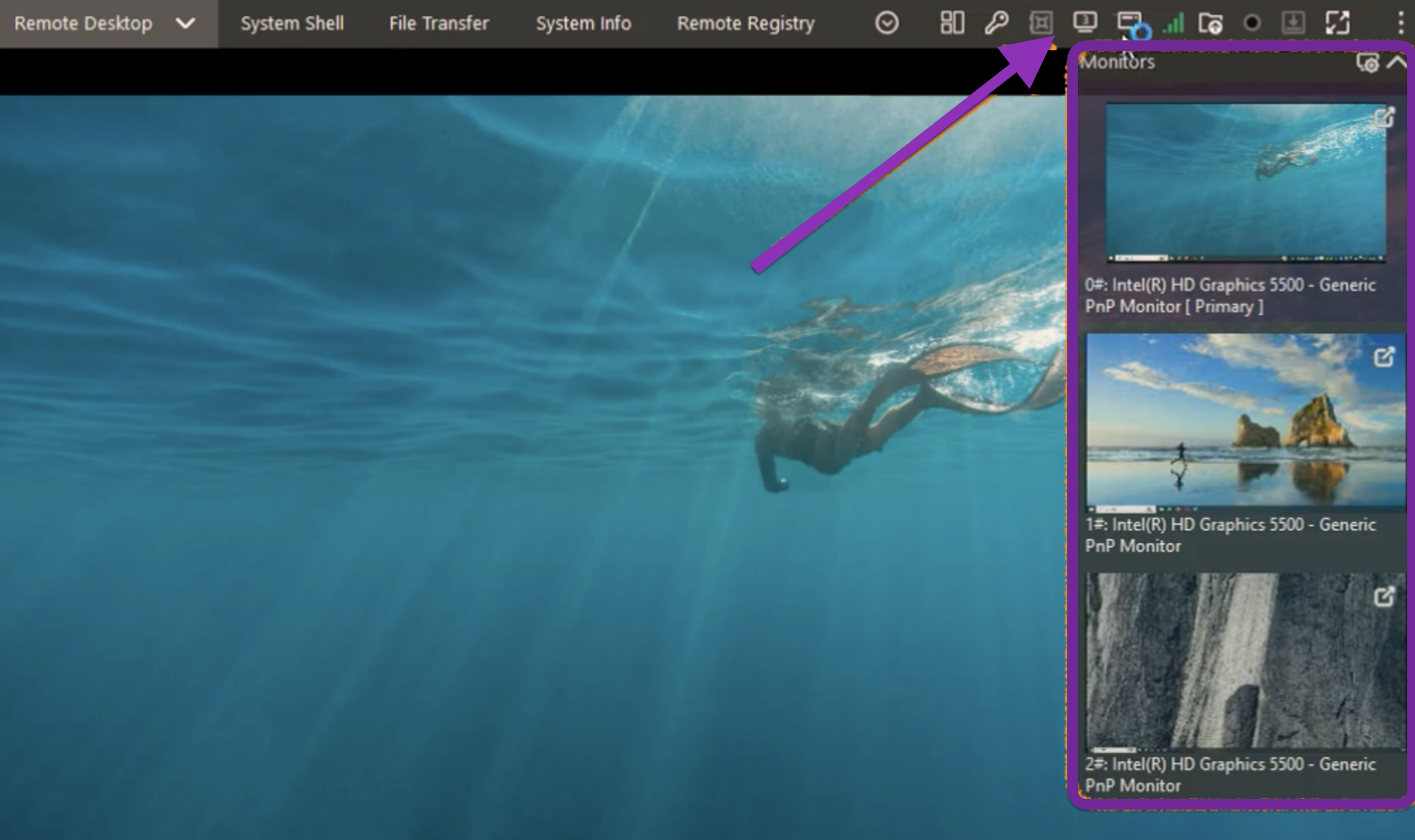Screen dimensions: 1415x840
Task: Click the key credentials icon
Action: 996,23
